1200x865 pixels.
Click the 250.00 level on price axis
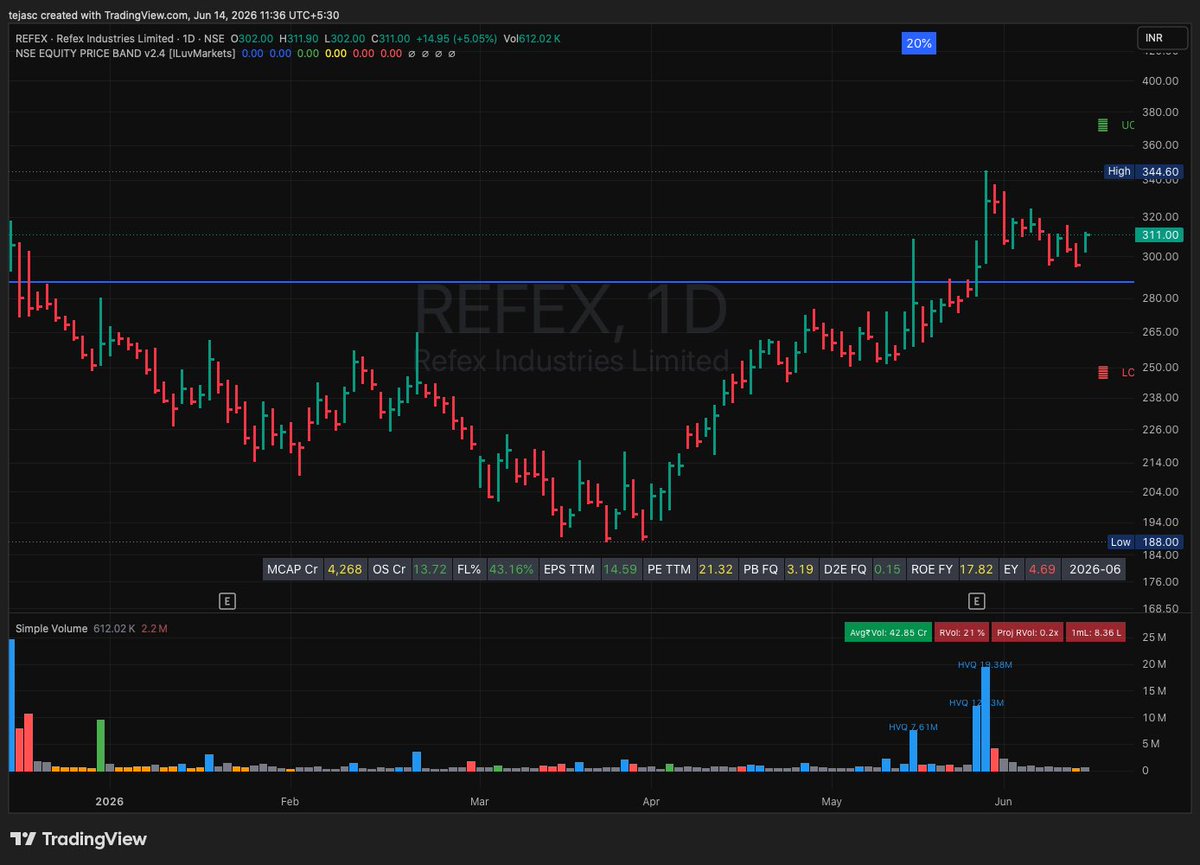pyautogui.click(x=1159, y=367)
